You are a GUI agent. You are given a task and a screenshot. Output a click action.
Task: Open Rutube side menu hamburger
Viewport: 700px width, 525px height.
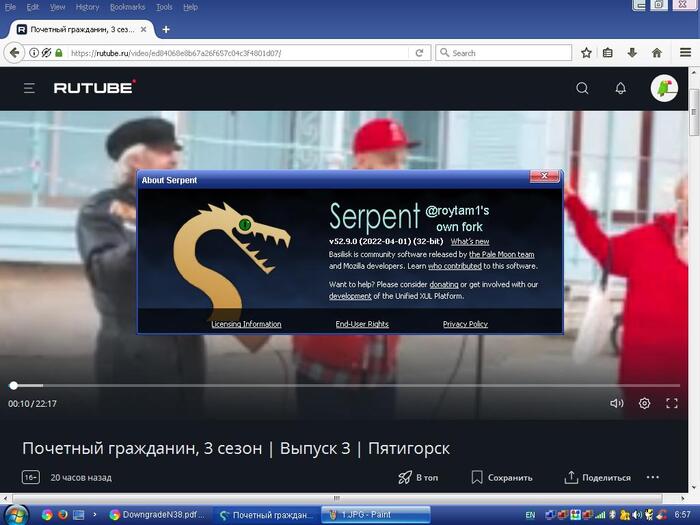tap(29, 88)
